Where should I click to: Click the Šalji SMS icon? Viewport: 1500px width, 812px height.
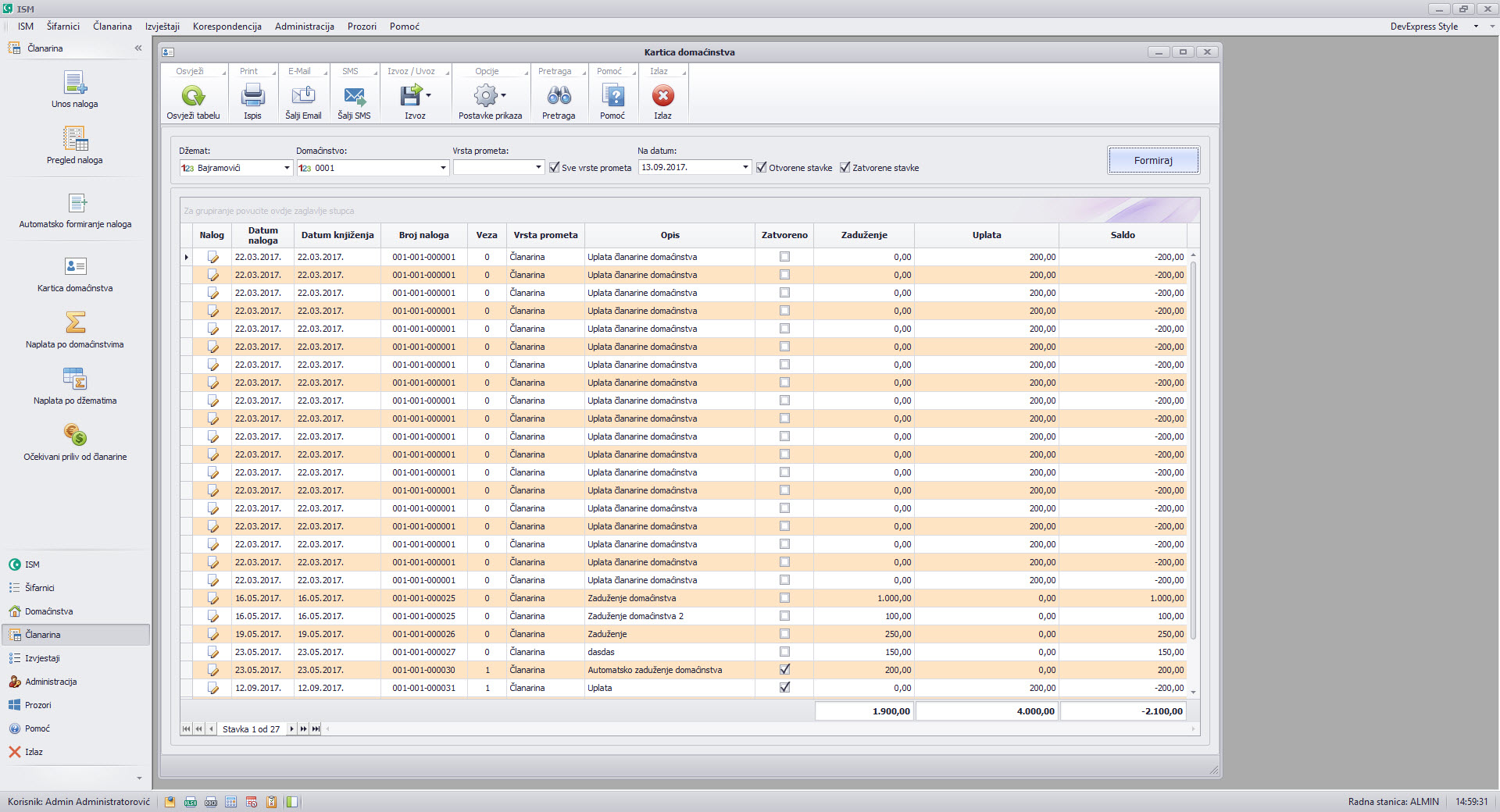click(x=354, y=96)
